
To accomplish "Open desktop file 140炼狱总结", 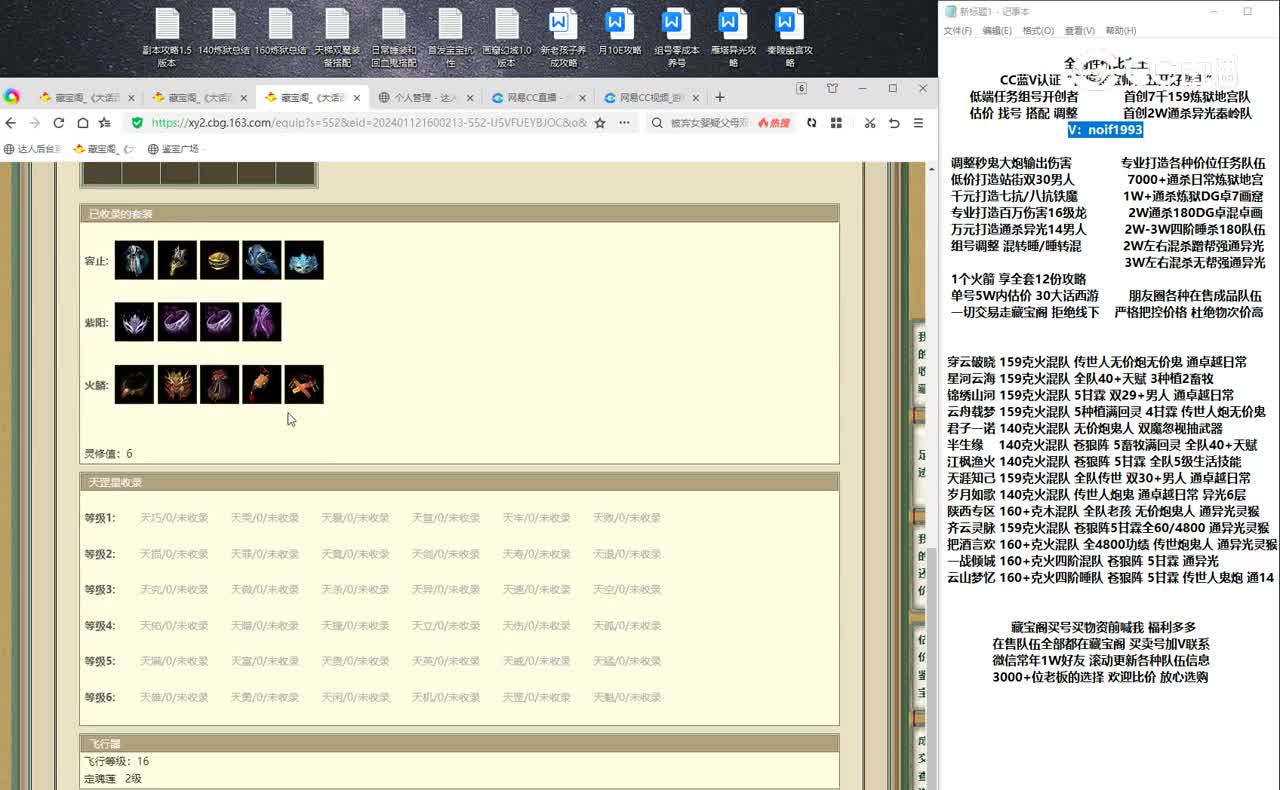I will tap(224, 32).
